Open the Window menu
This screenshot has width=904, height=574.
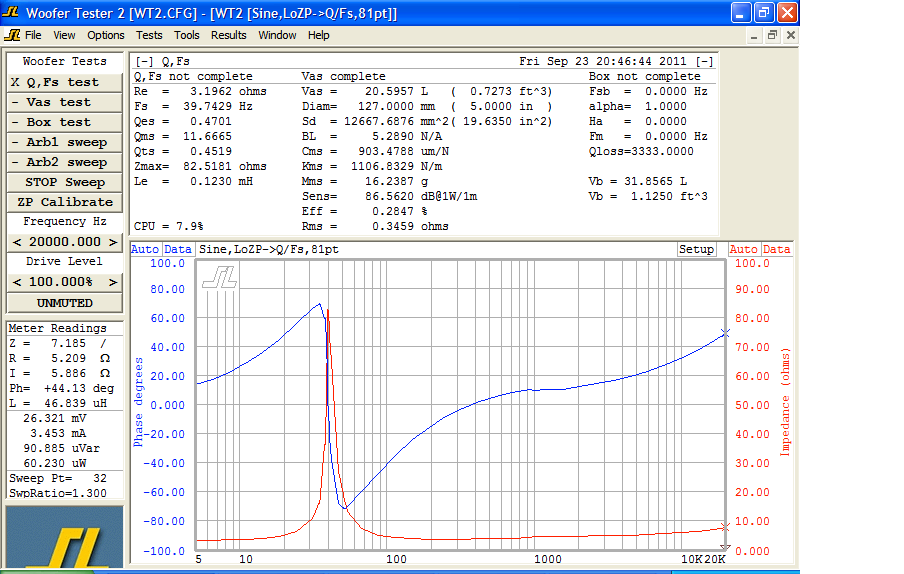(277, 35)
